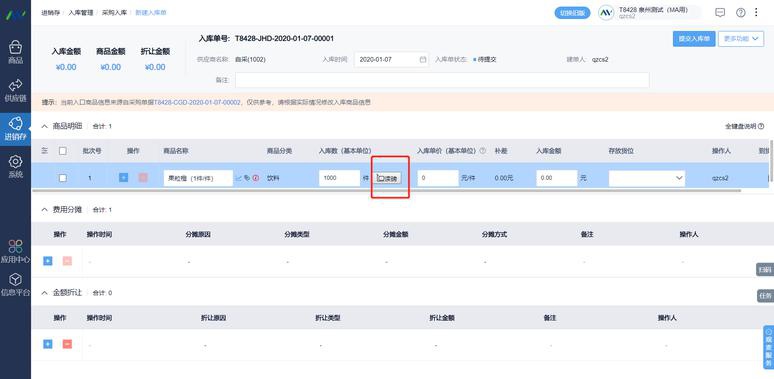This screenshot has height=379, width=774.
Task: Click the horizontal scrollbar under 商品明细 table
Action: coord(387,190)
